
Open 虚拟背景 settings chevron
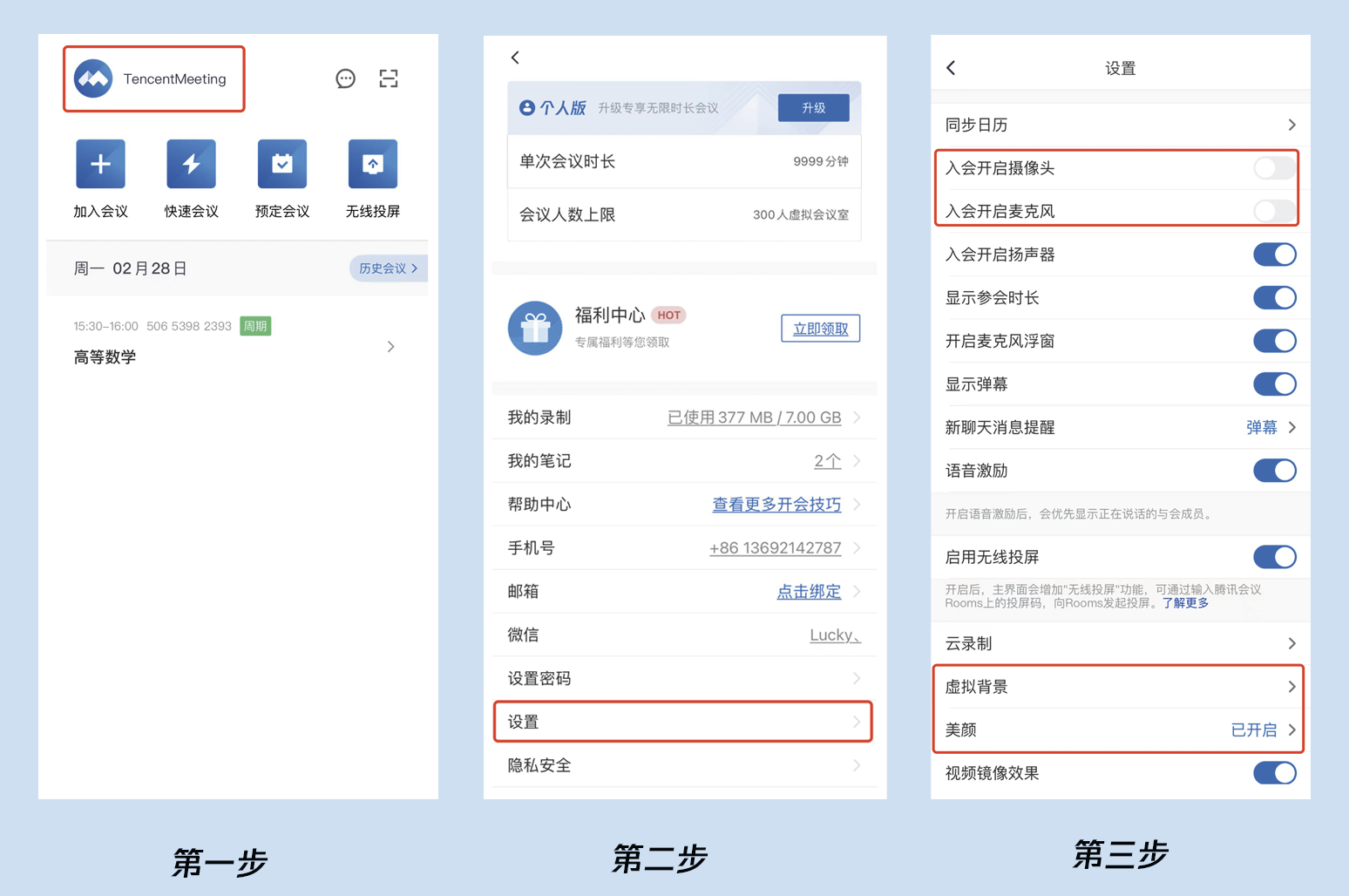point(1291,687)
